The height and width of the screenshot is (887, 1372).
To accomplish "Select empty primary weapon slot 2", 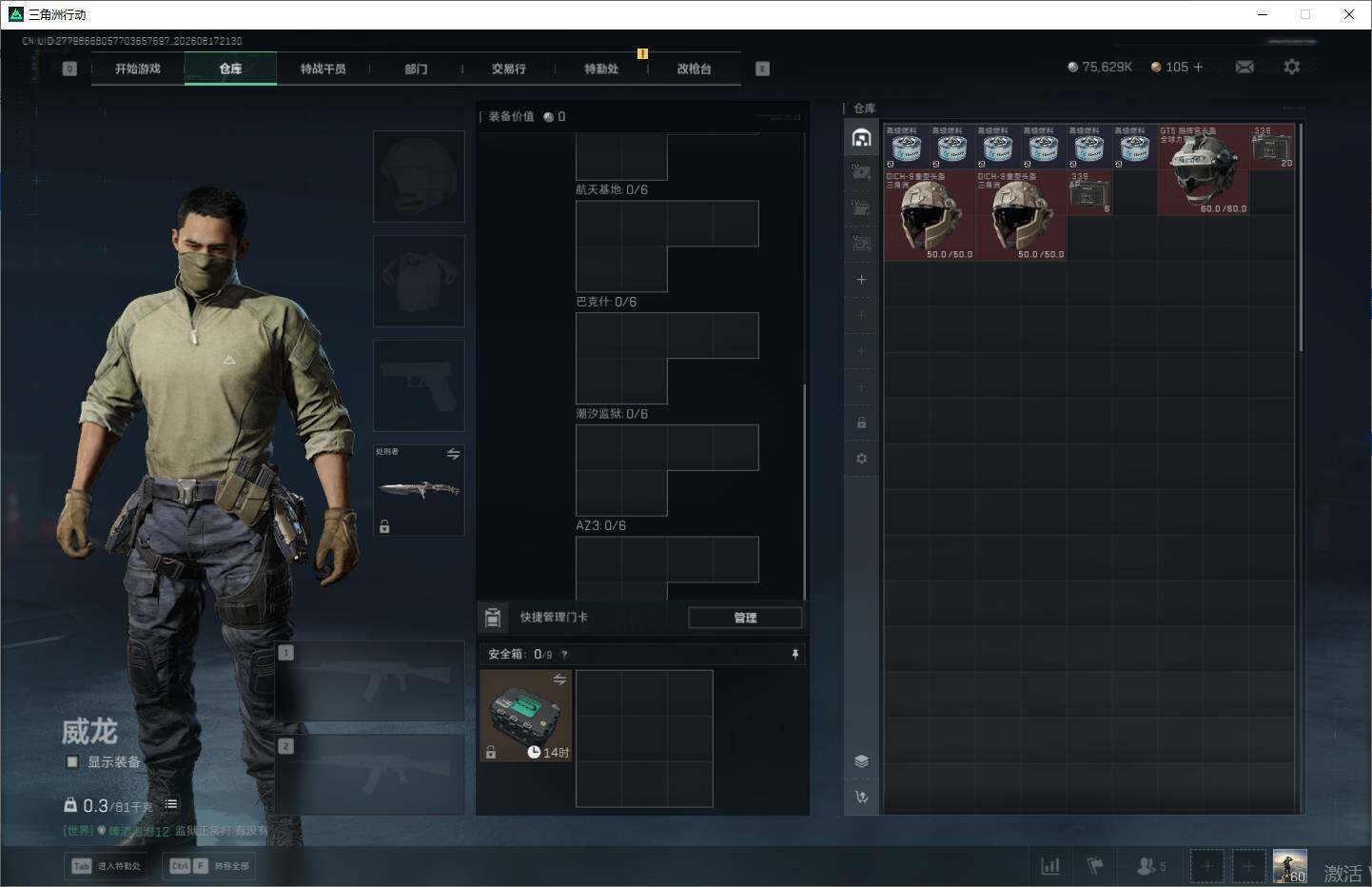I will coord(369,774).
